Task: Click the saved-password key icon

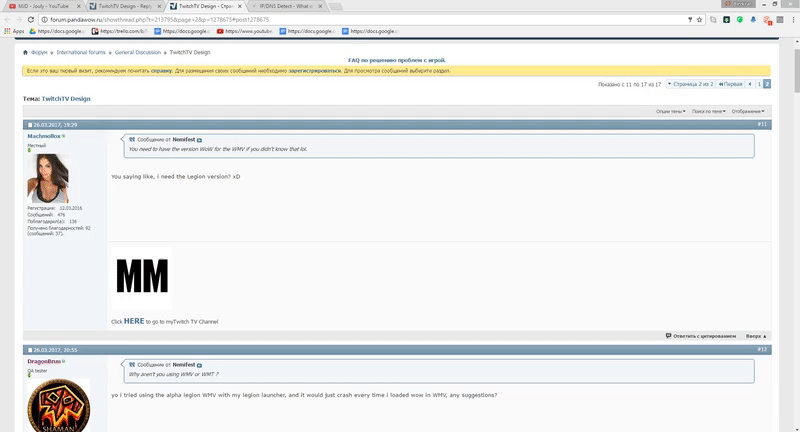Action: [690, 19]
